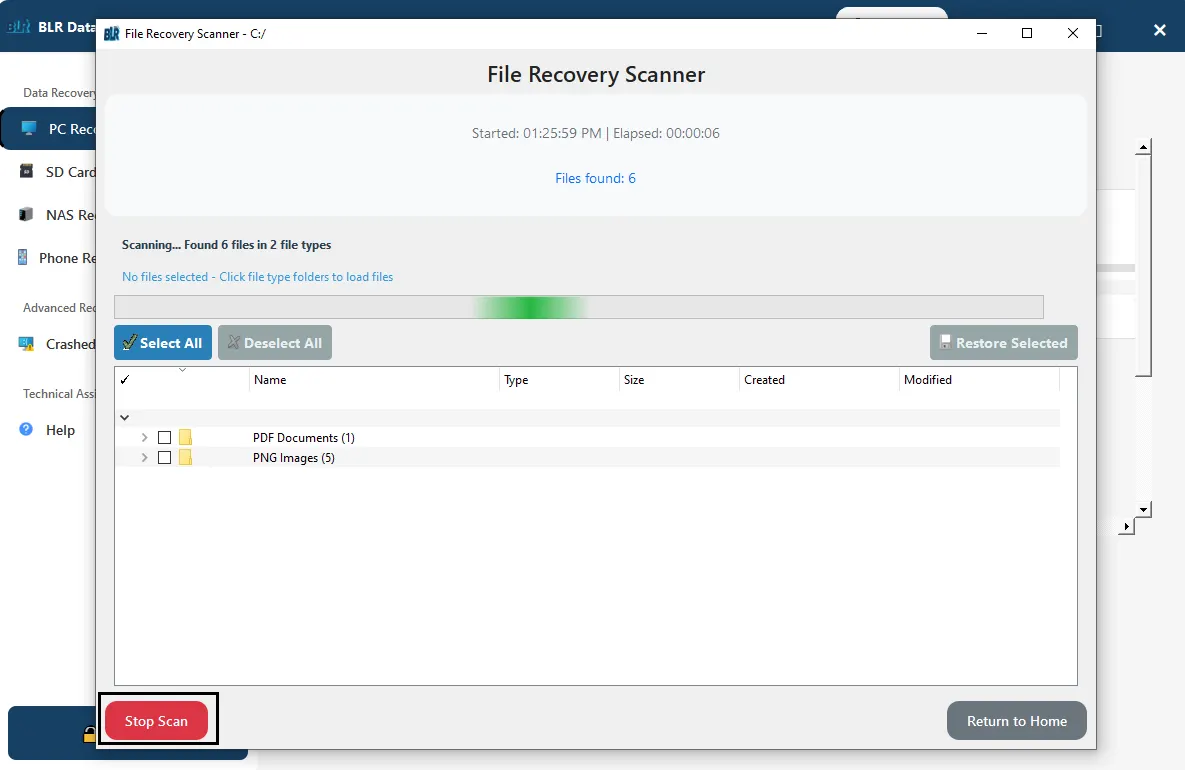Tick the PNG Images checkbox
Screen dimensions: 1185x770
(165, 458)
